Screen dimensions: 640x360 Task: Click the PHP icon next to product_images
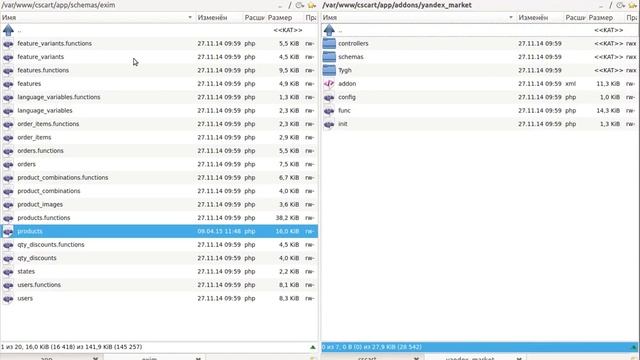[x=8, y=204]
